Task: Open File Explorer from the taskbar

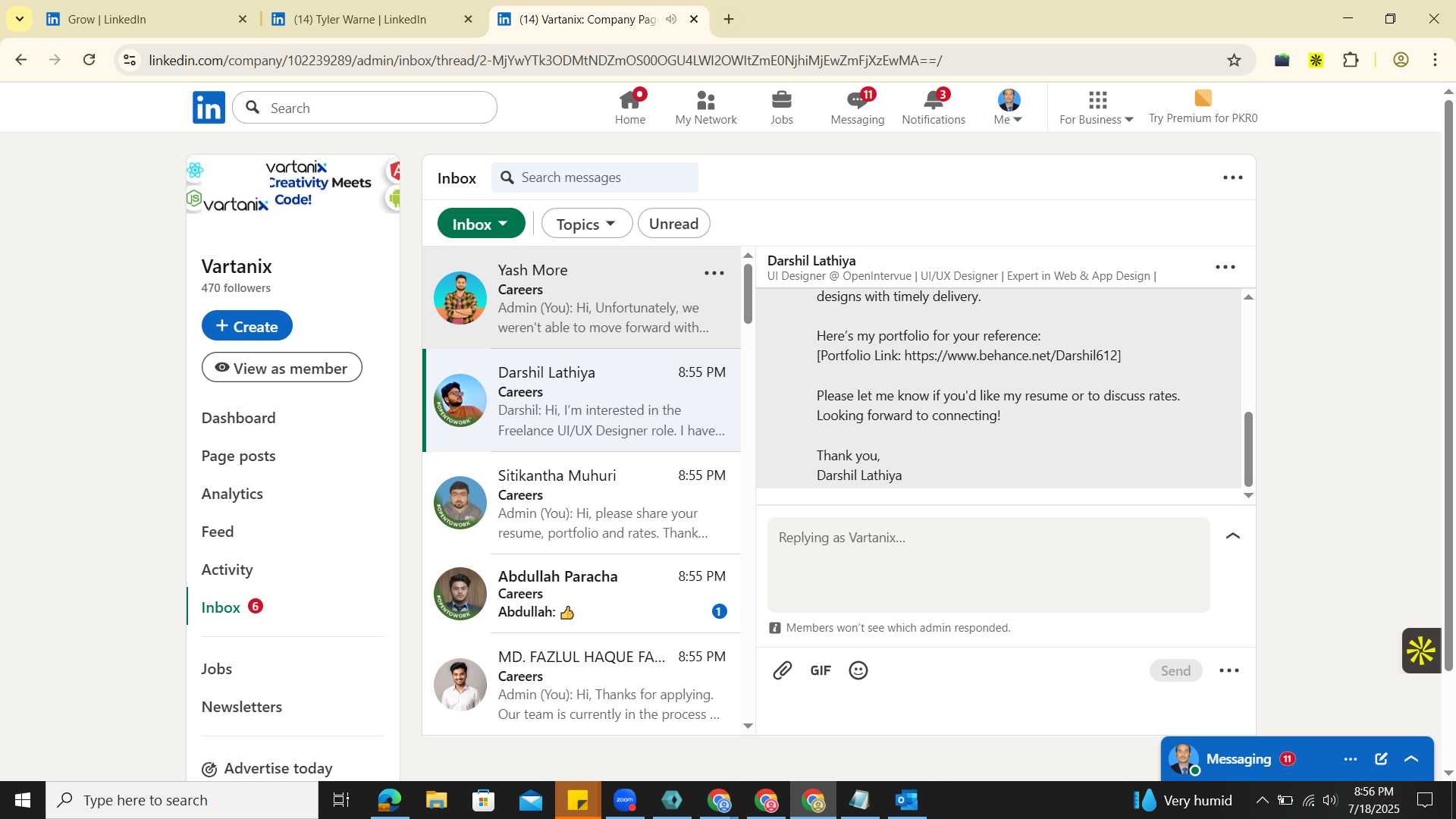Action: click(x=436, y=800)
